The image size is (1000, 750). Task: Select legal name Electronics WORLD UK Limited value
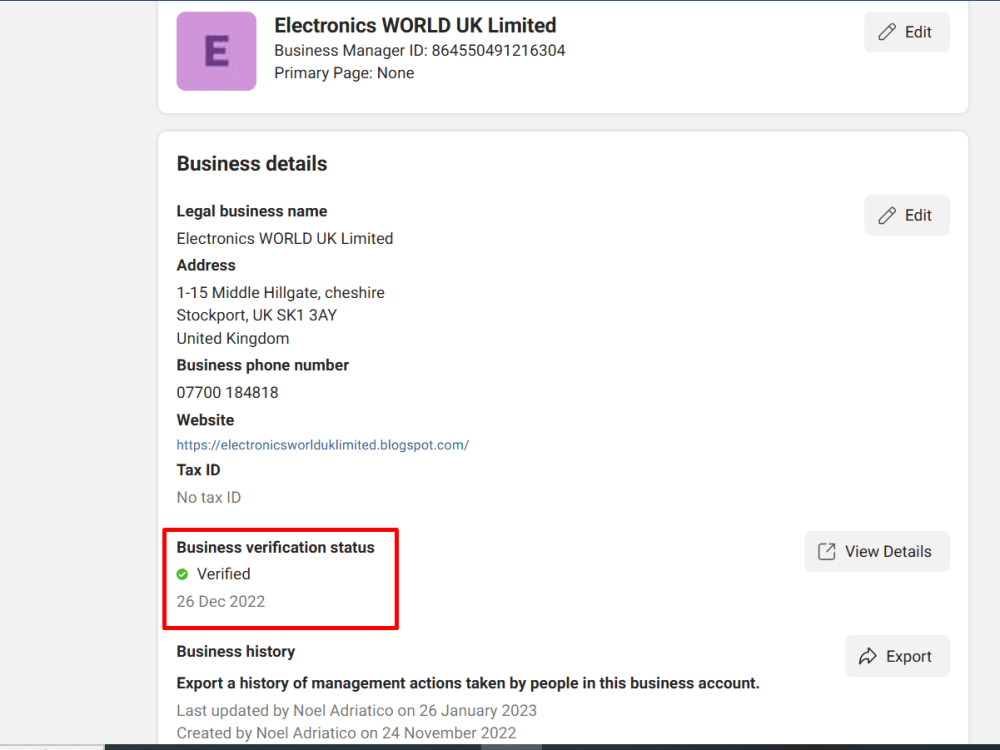284,238
